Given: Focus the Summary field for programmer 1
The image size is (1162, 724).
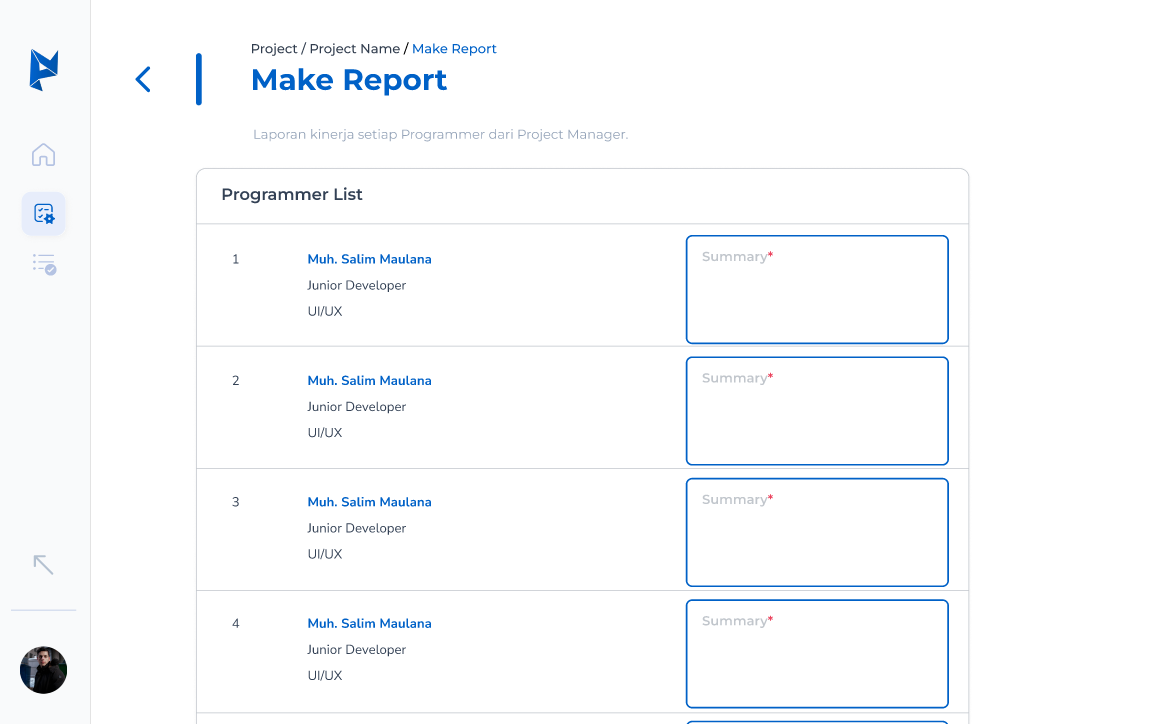Looking at the screenshot, I should (x=817, y=290).
